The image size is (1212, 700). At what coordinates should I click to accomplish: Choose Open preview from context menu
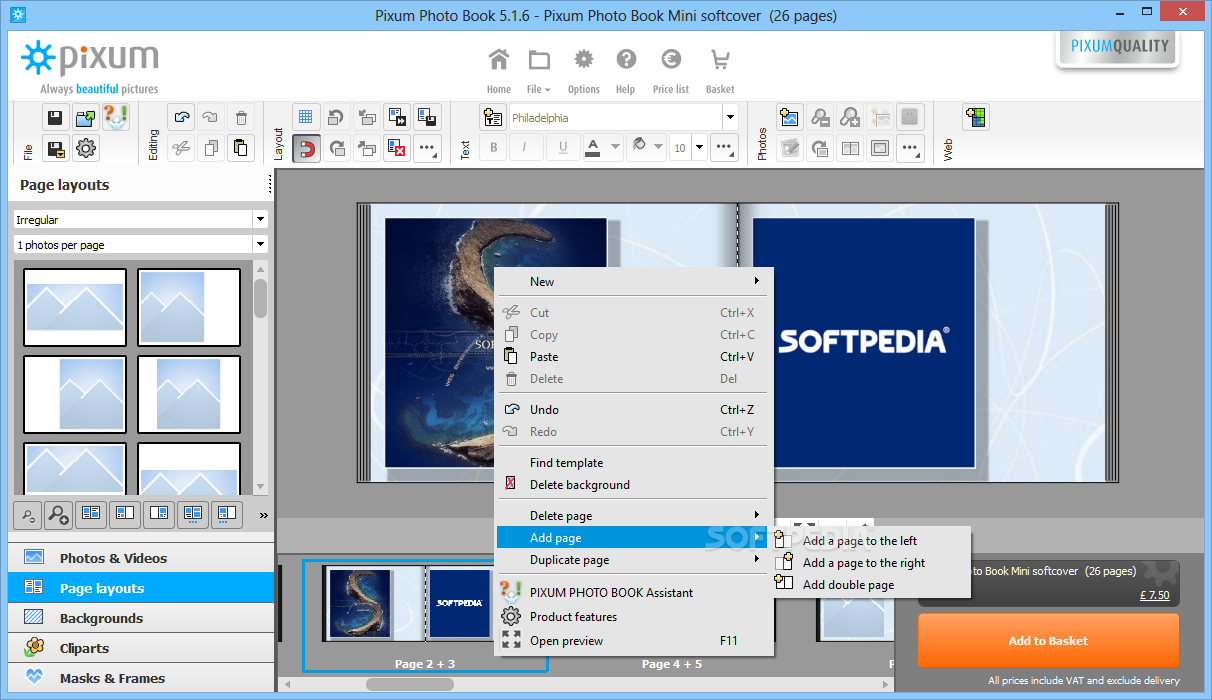pyautogui.click(x=634, y=641)
